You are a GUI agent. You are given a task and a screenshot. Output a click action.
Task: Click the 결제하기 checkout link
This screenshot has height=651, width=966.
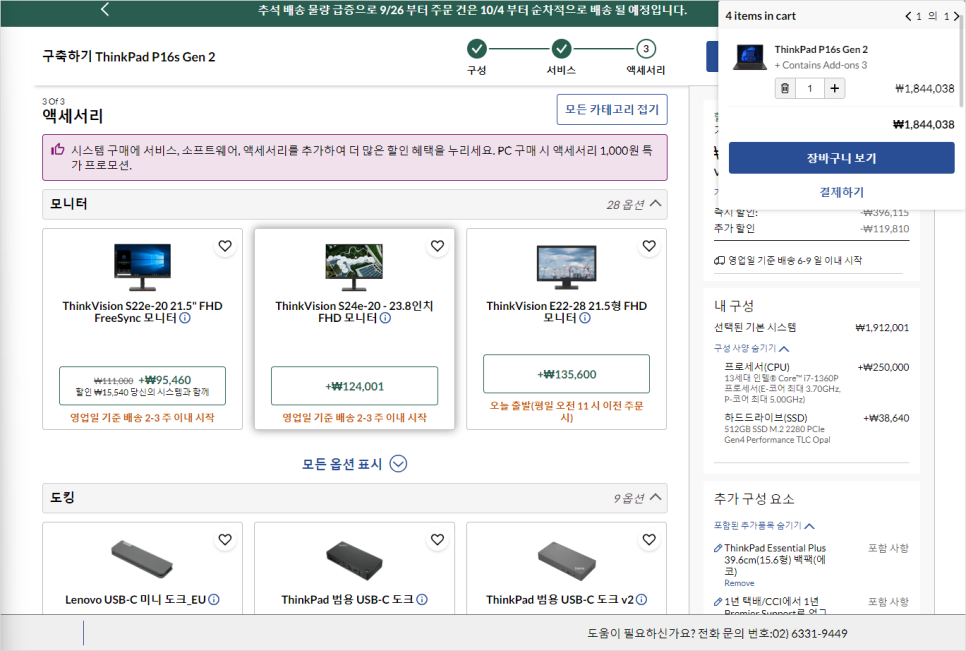coord(842,192)
